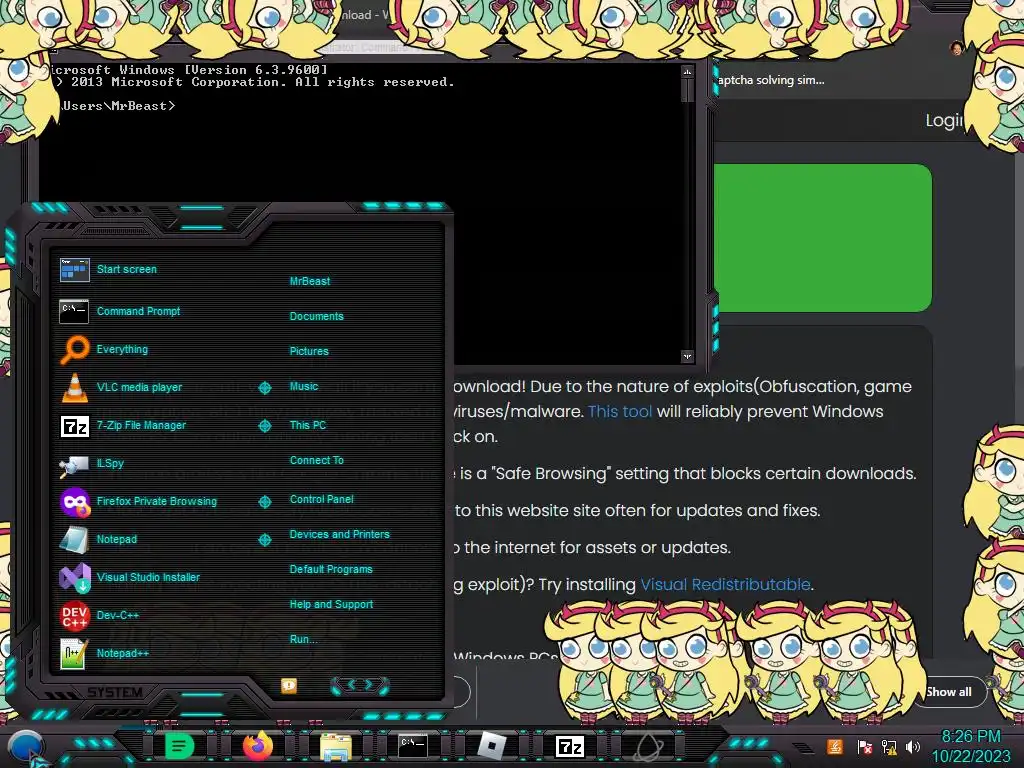Open the clock showing 8:26 PM
Image resolution: width=1024 pixels, height=768 pixels.
tap(971, 746)
